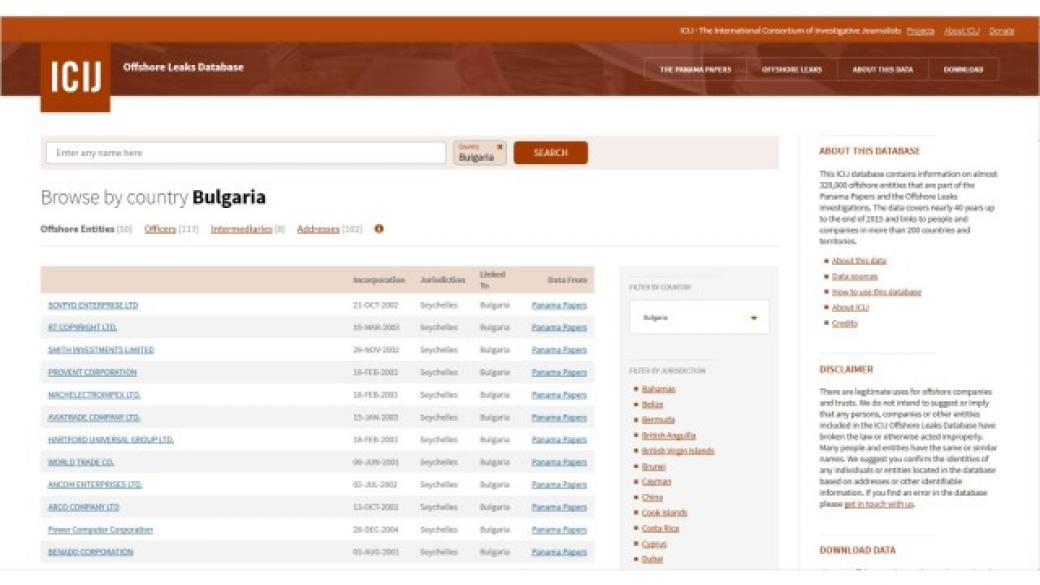
Task: Open Panama Papers link for PROVENT CORPORATION
Action: [x=559, y=373]
